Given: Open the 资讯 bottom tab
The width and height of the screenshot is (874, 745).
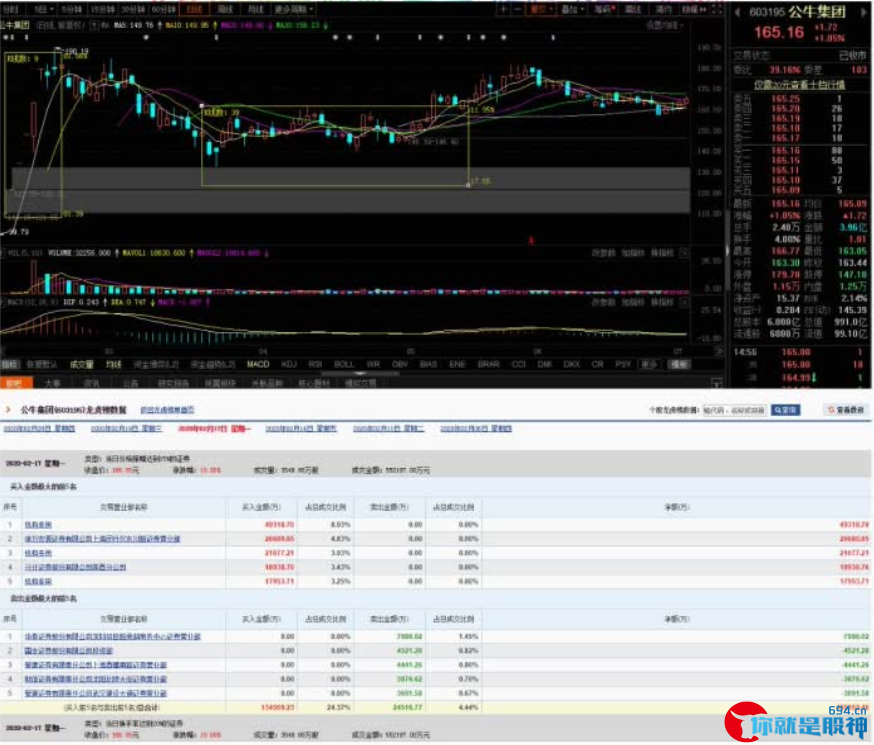Looking at the screenshot, I should point(91,383).
